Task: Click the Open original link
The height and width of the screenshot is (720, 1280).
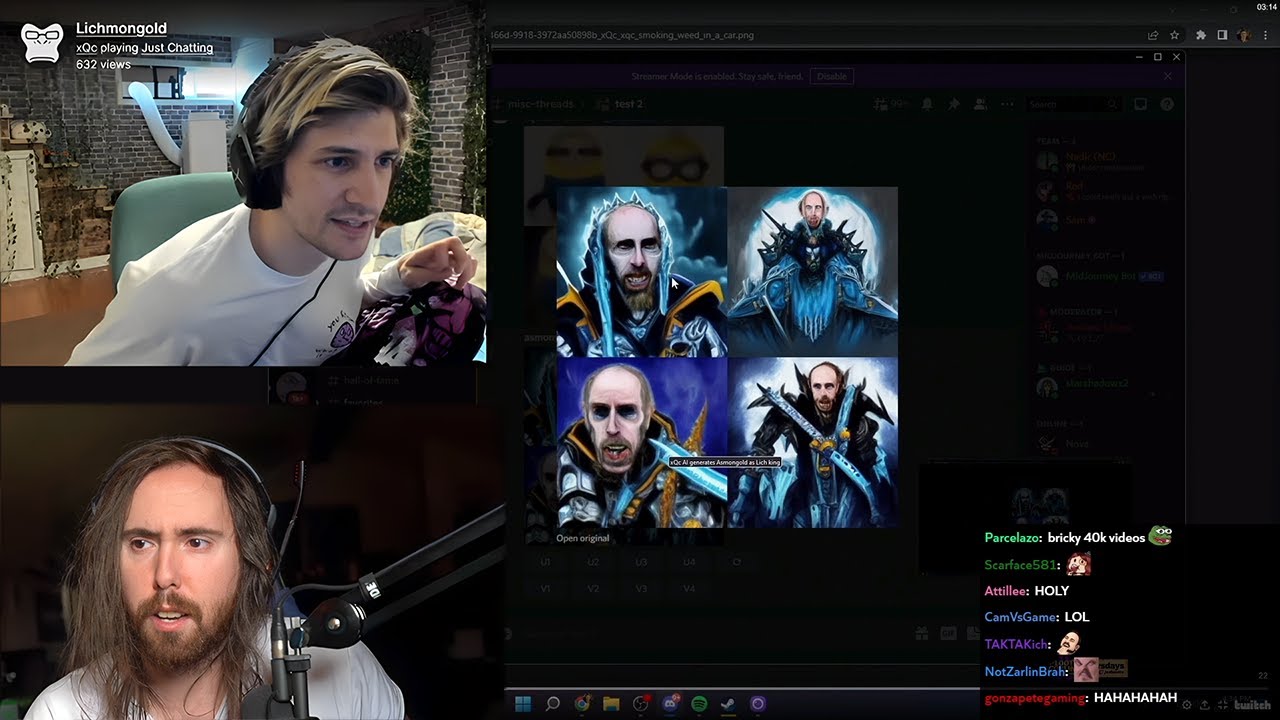Action: coord(582,538)
